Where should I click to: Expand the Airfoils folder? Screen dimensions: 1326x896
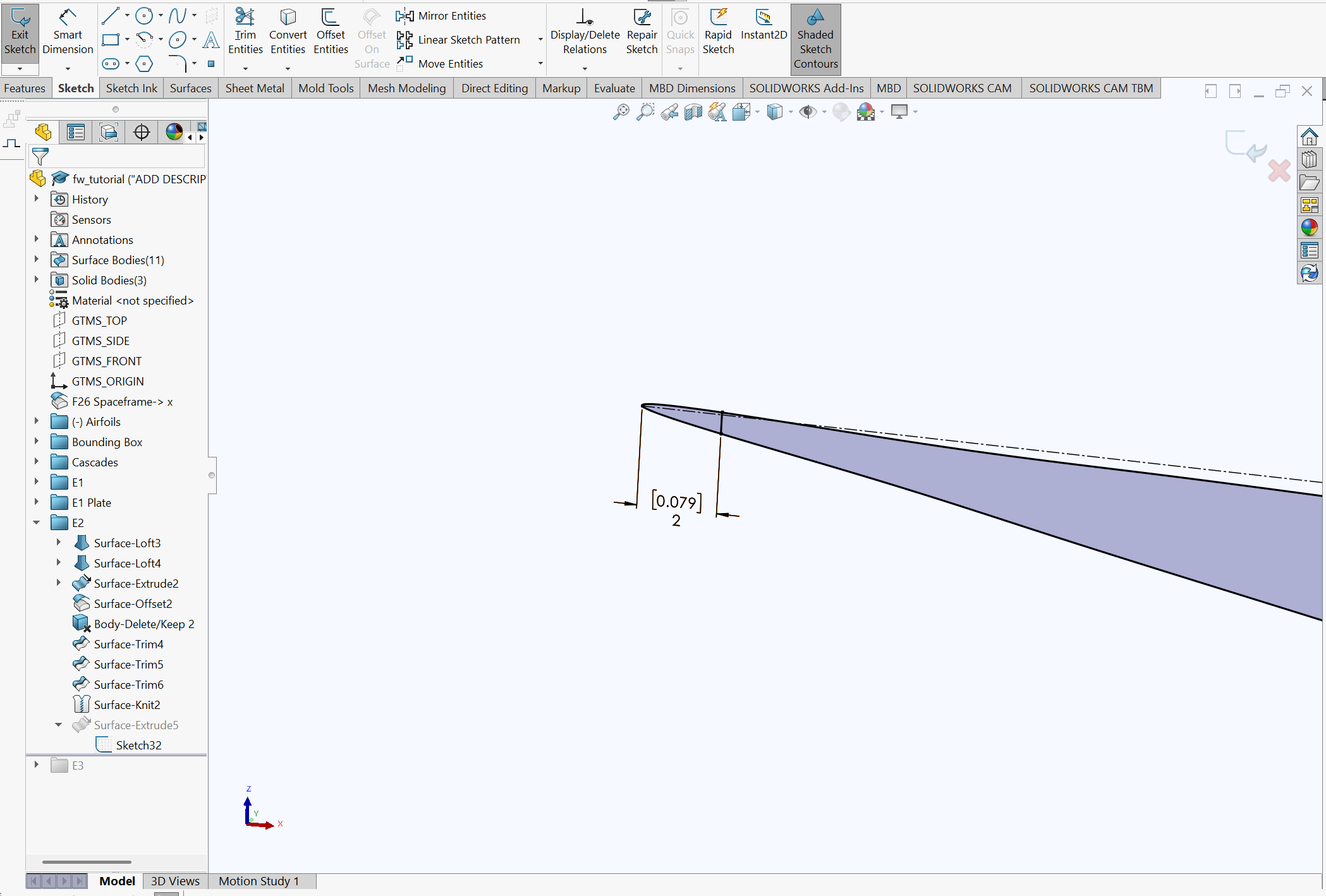(37, 421)
